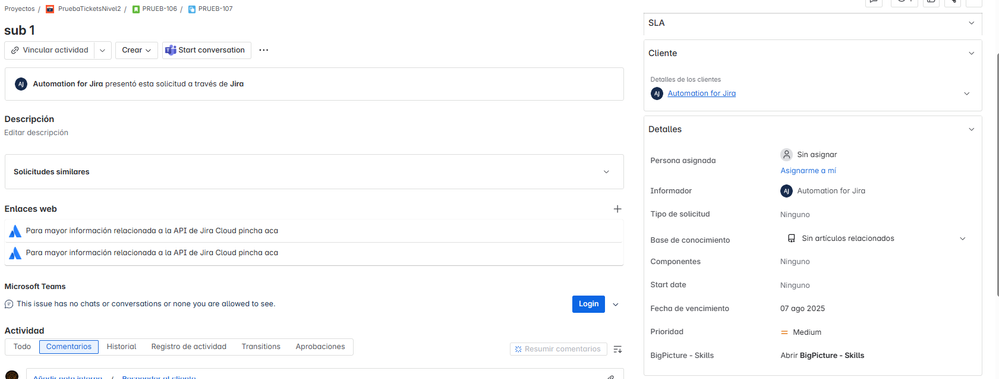This screenshot has width=999, height=379.
Task: Add a web link with the plus icon
Action: (617, 209)
